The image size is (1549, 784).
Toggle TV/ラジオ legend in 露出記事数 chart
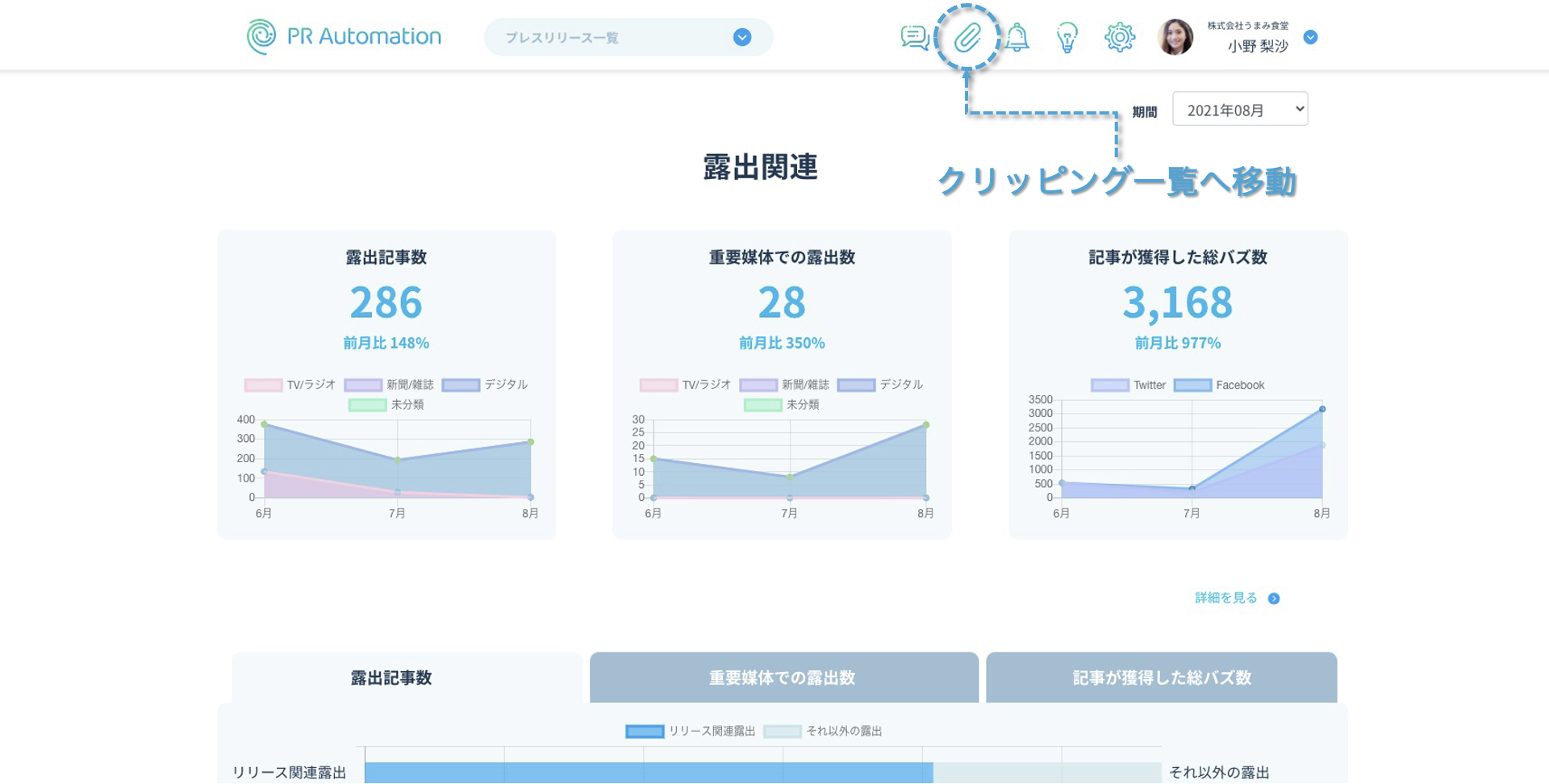pos(290,385)
